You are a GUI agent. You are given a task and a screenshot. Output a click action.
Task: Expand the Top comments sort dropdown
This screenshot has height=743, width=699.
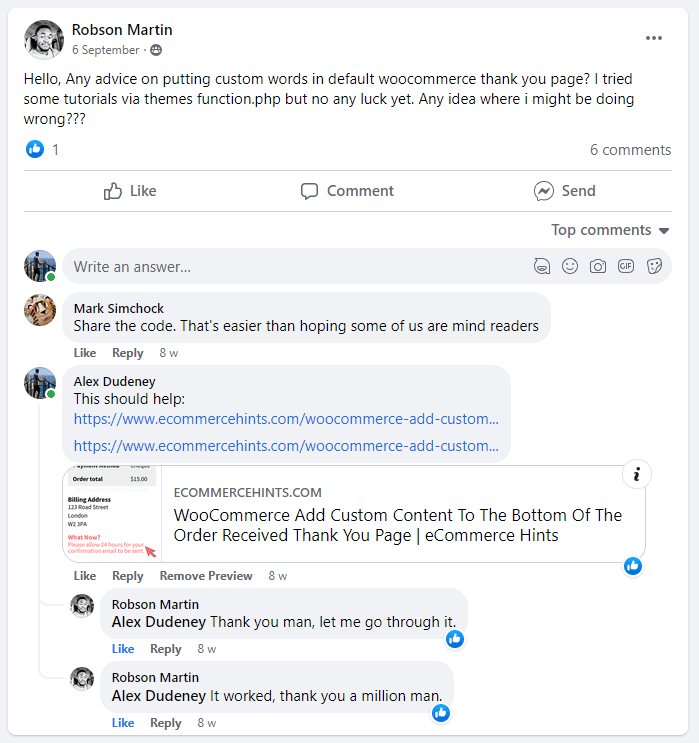tap(610, 230)
